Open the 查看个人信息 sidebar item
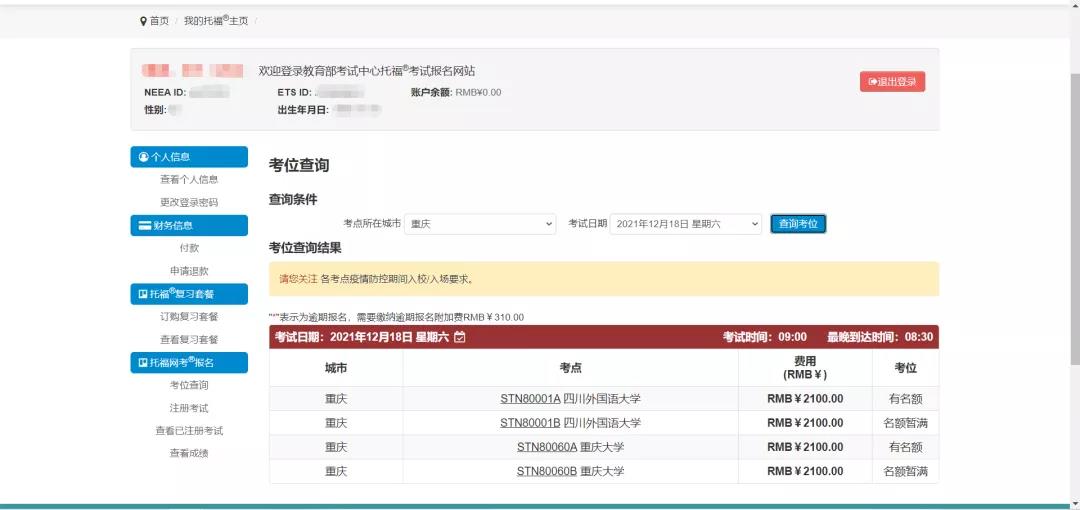Viewport: 1080px width, 510px height. point(189,179)
